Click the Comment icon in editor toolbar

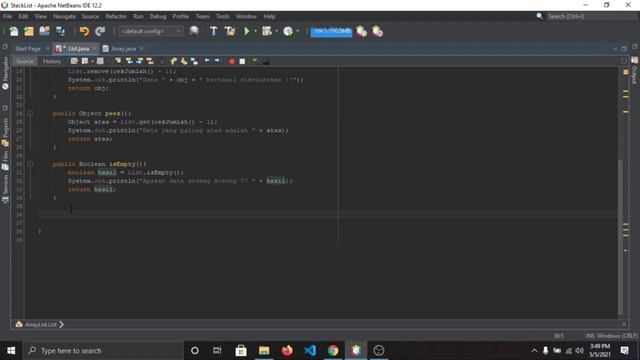coord(255,61)
